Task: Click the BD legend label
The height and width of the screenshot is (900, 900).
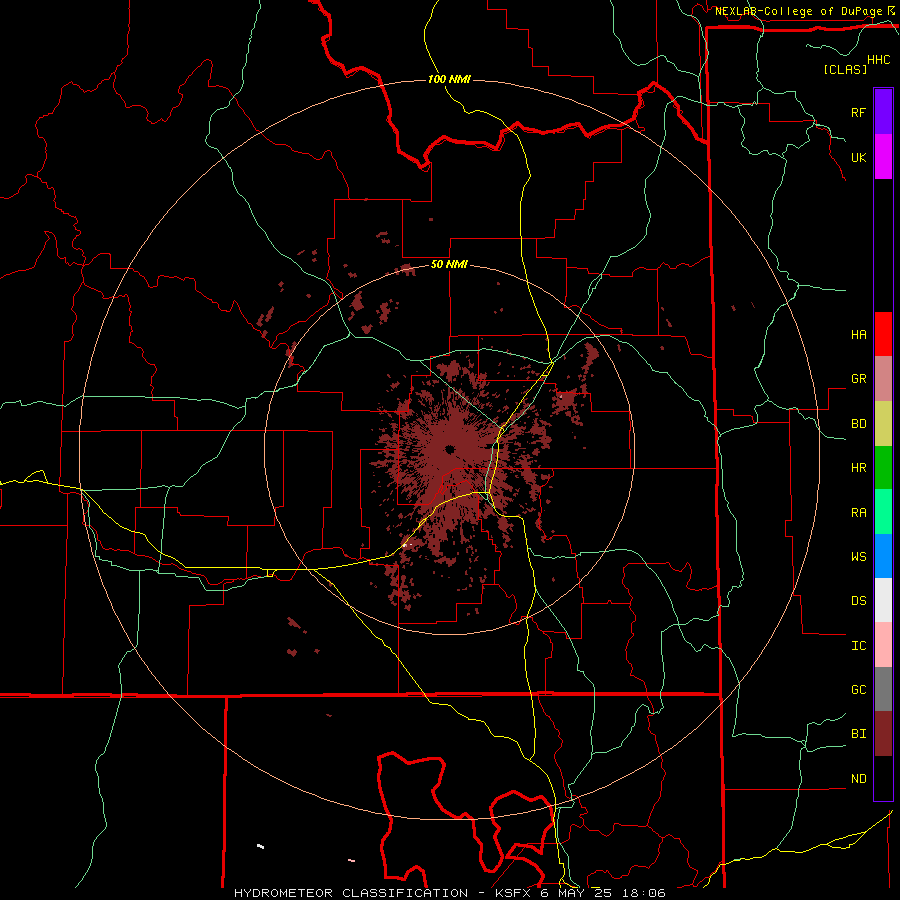Action: click(858, 424)
